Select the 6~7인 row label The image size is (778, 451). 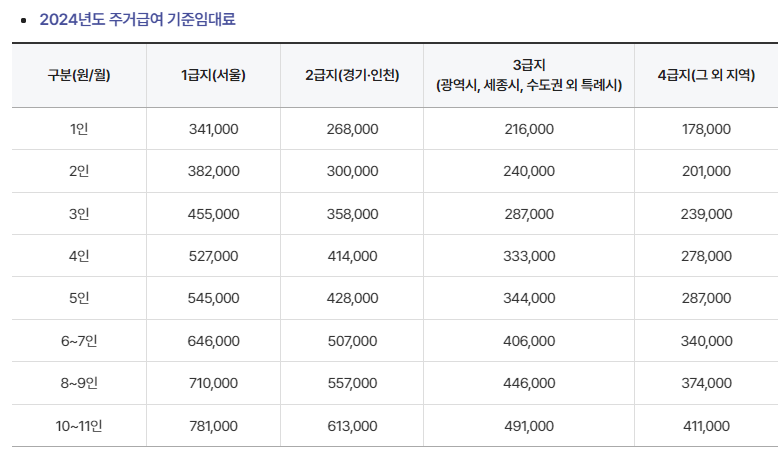click(x=79, y=341)
